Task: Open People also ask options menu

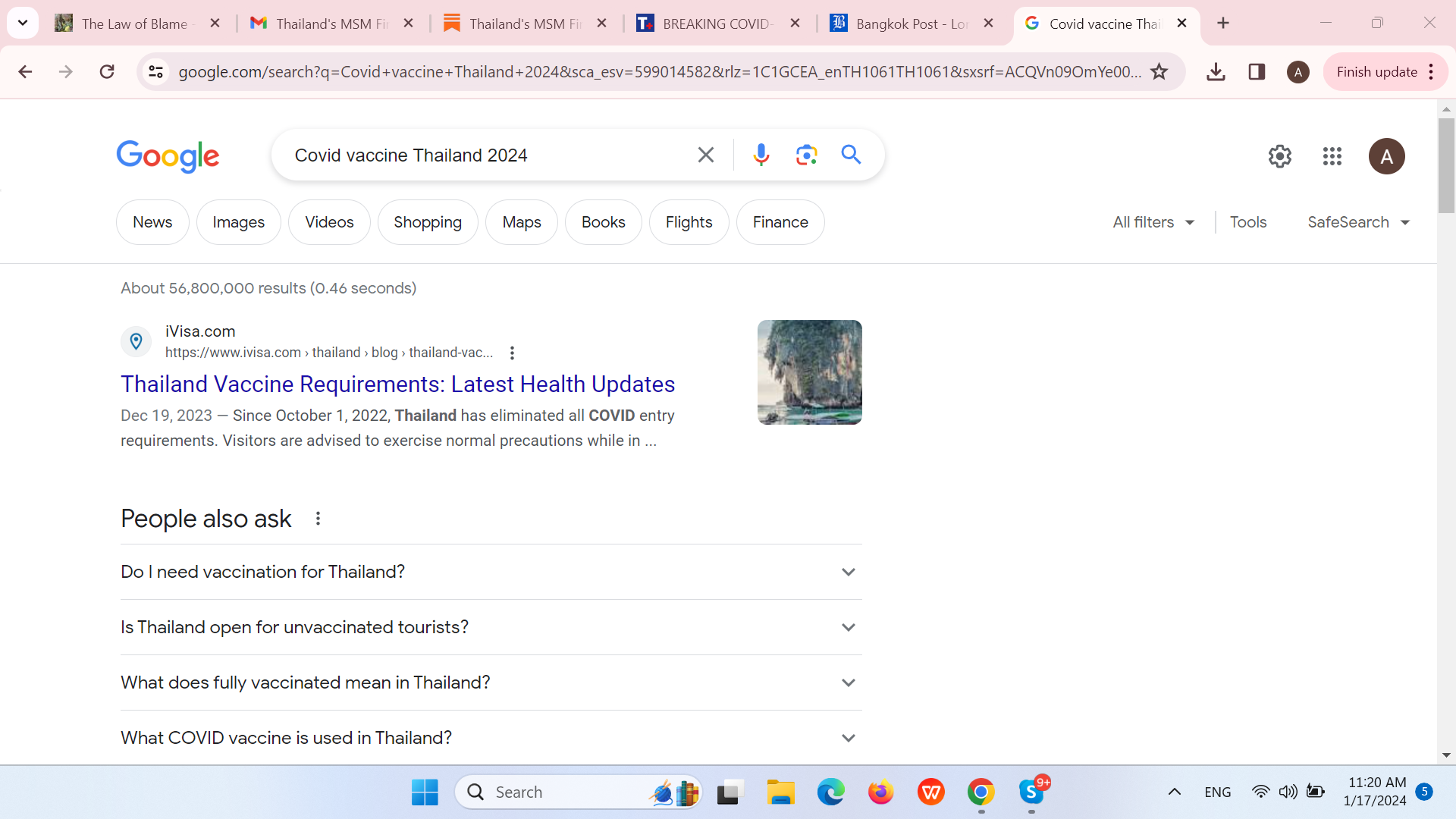Action: (x=318, y=519)
